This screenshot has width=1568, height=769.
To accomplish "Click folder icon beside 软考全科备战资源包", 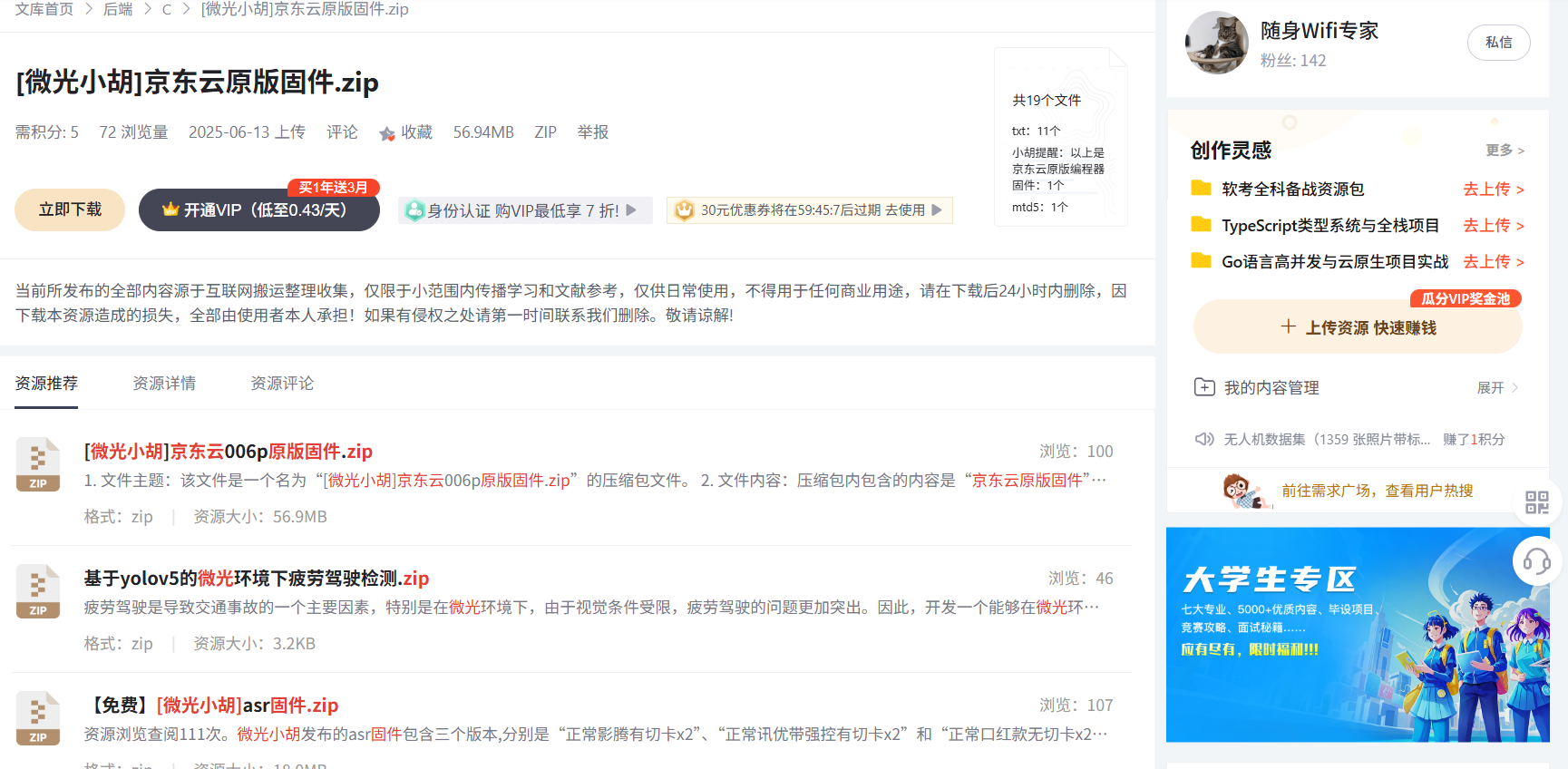I will [x=1201, y=188].
